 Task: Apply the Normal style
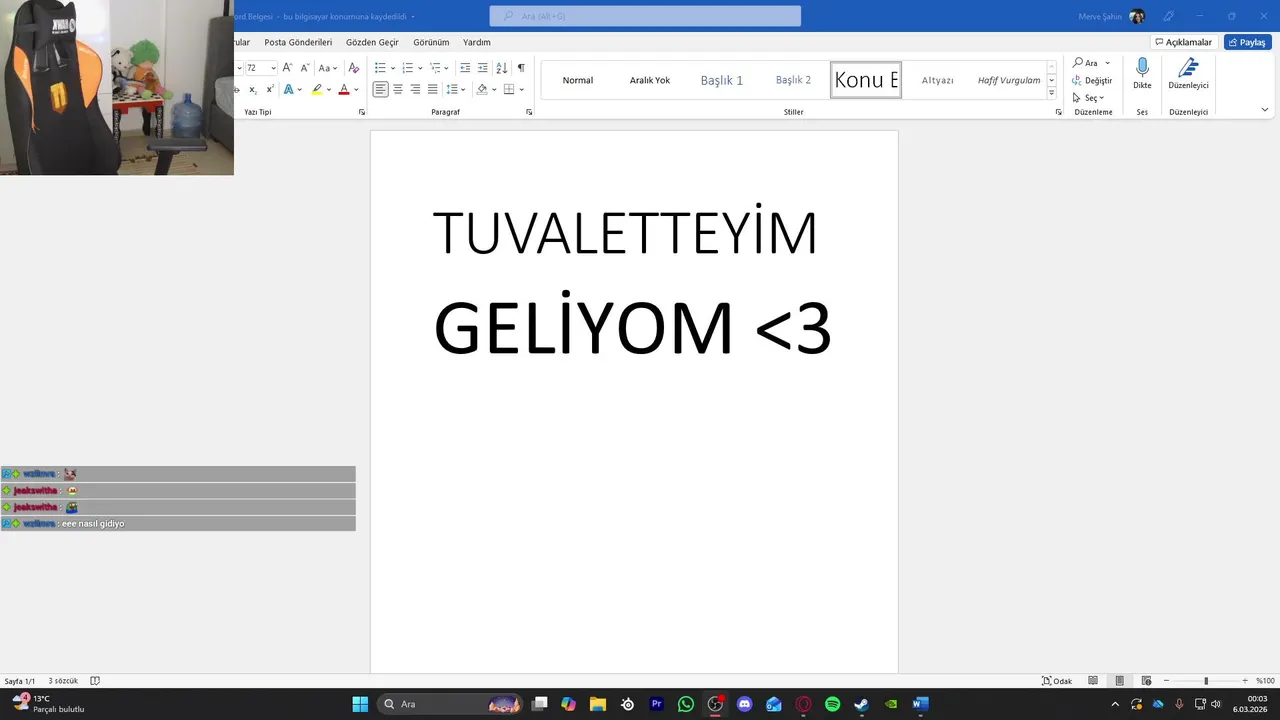578,80
